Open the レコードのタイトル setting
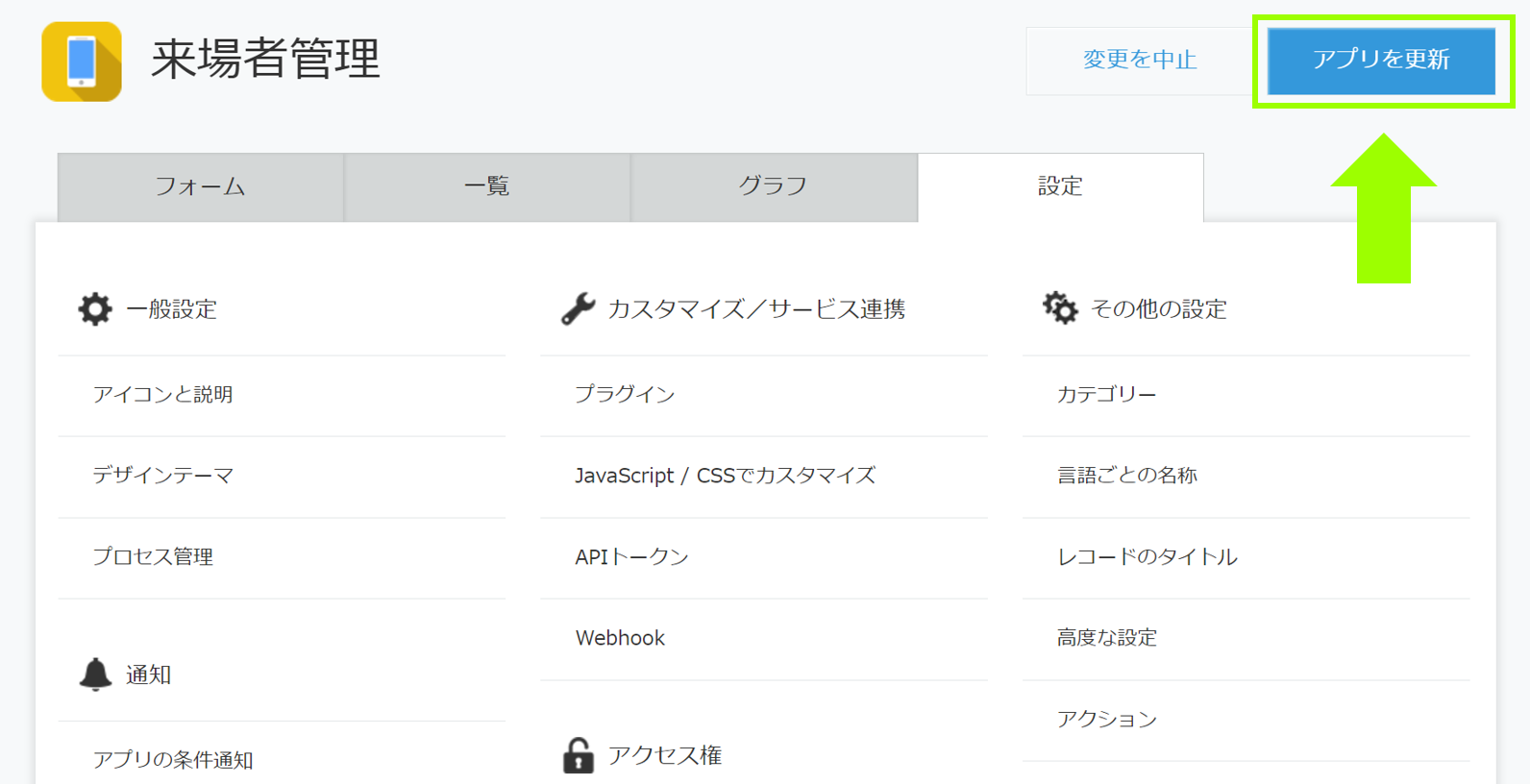This screenshot has width=1530, height=784. click(x=1147, y=557)
